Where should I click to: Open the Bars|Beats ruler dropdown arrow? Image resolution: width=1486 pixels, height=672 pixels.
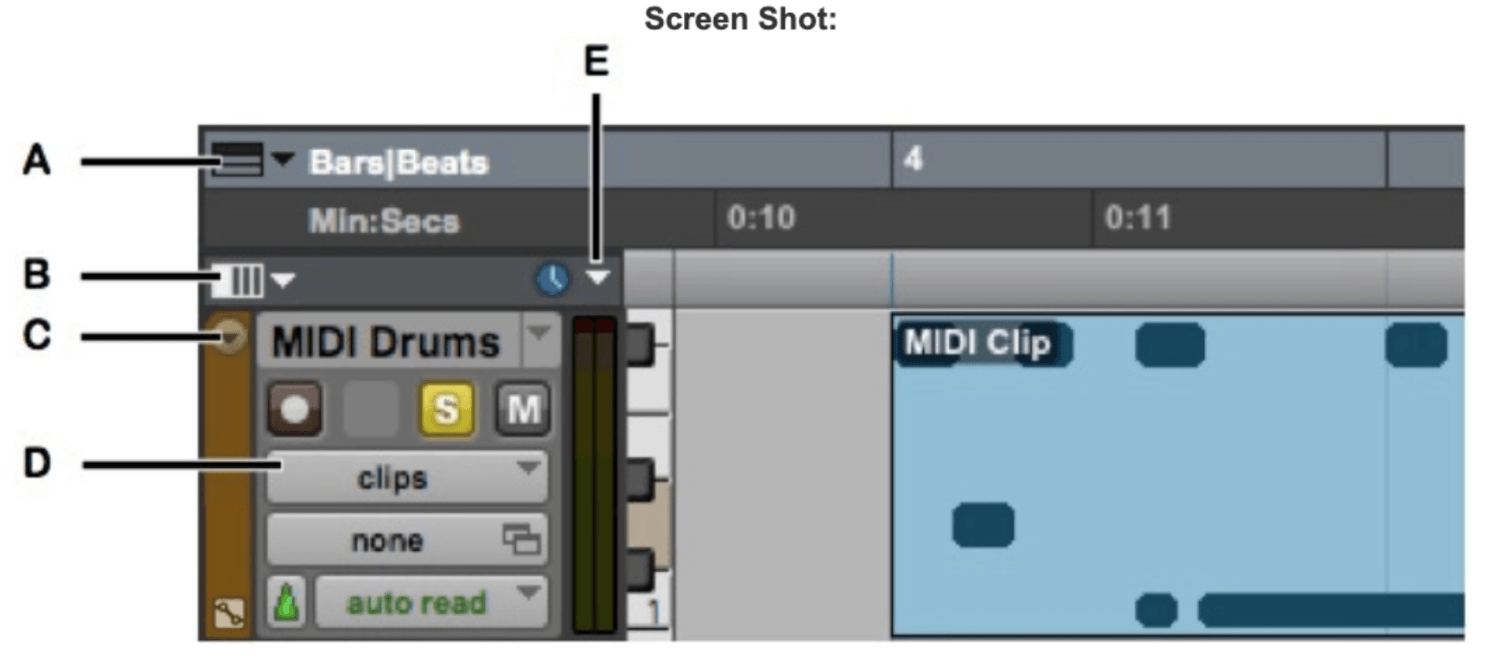point(285,160)
